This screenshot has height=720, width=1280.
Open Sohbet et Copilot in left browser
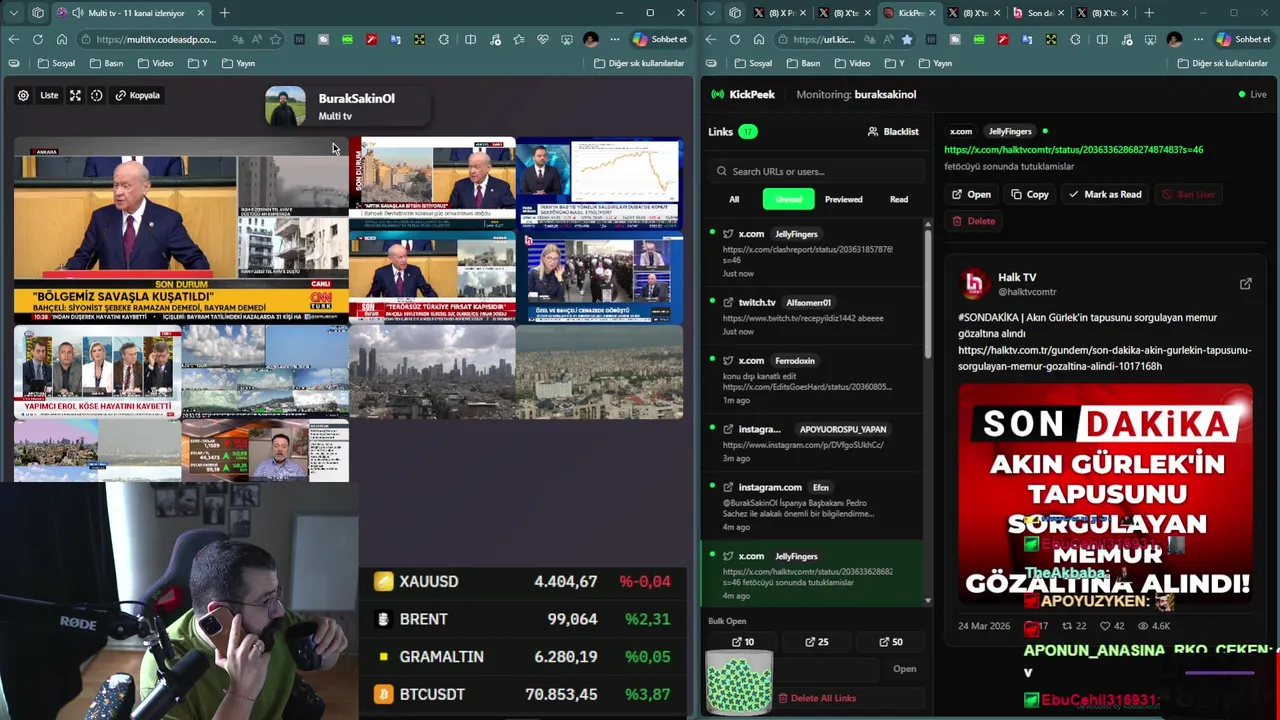tap(660, 39)
